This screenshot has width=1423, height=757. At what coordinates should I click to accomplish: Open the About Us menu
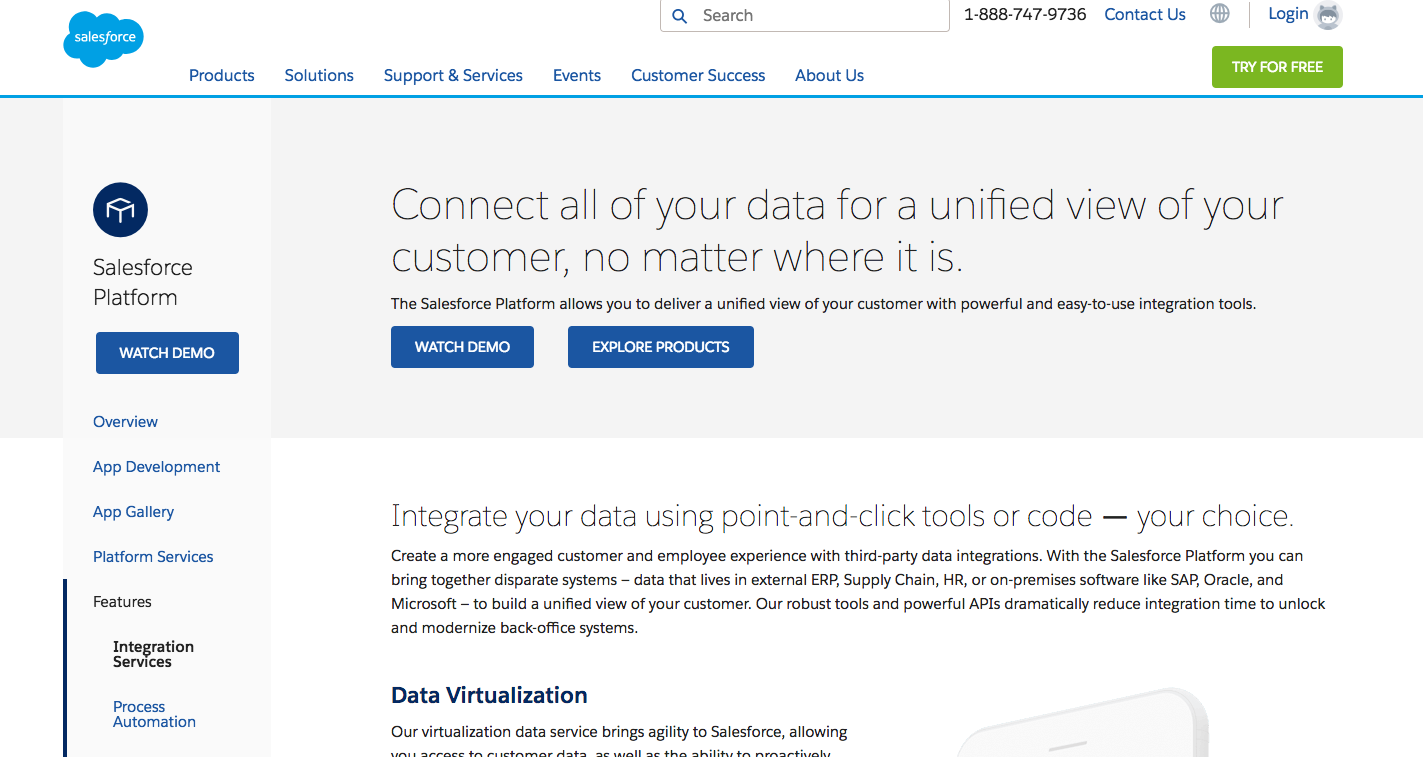[829, 75]
